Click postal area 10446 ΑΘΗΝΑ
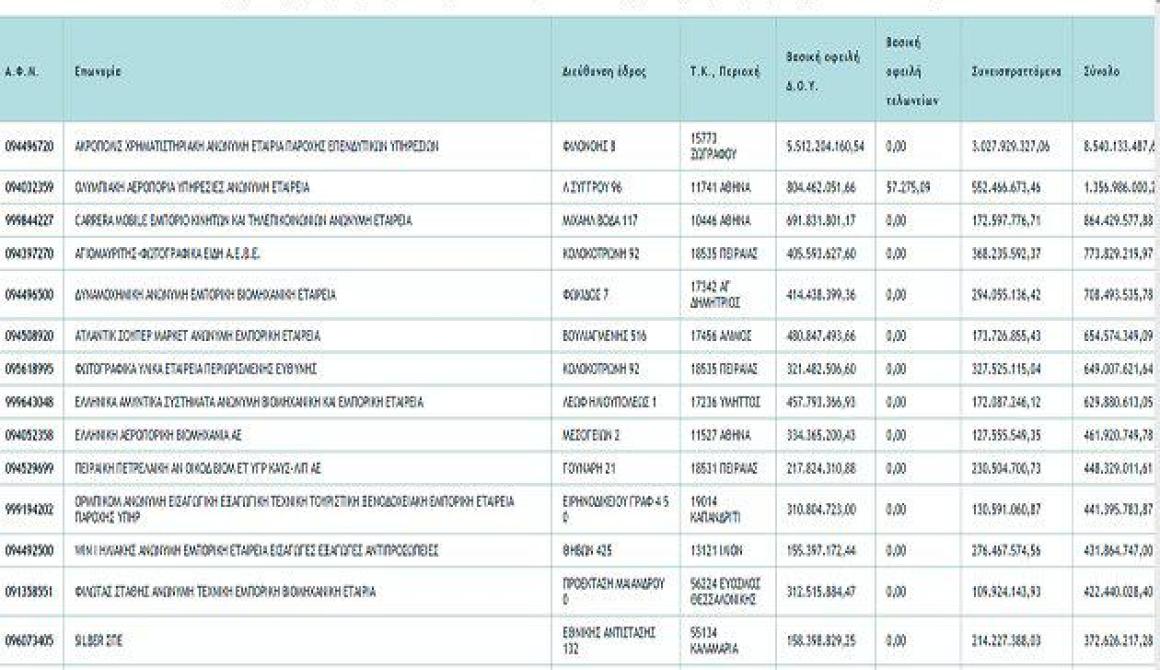The image size is (1160, 670). [x=721, y=220]
